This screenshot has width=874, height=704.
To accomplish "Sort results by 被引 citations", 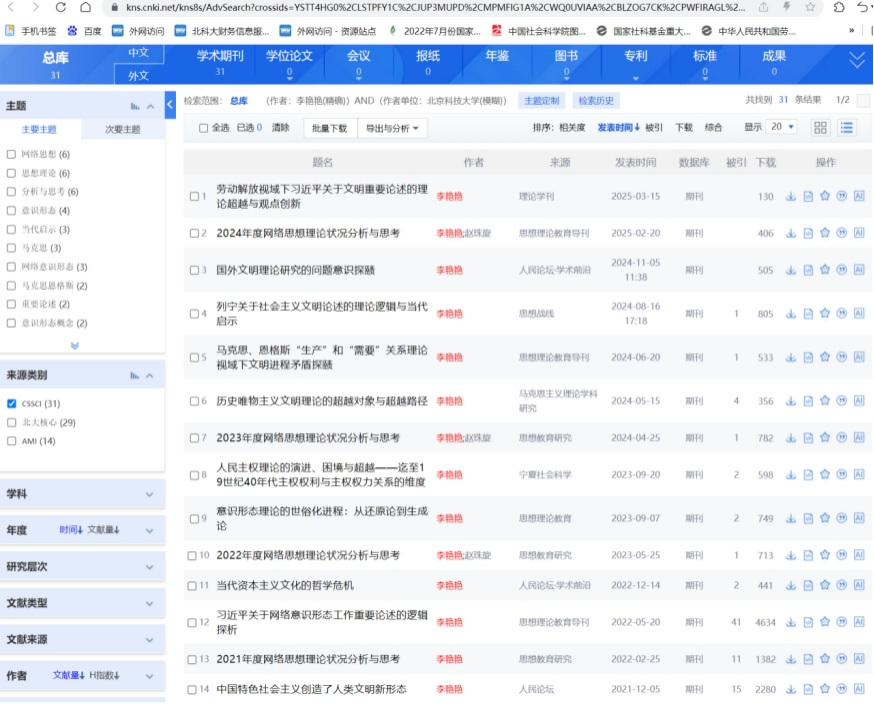I will pyautogui.click(x=654, y=128).
